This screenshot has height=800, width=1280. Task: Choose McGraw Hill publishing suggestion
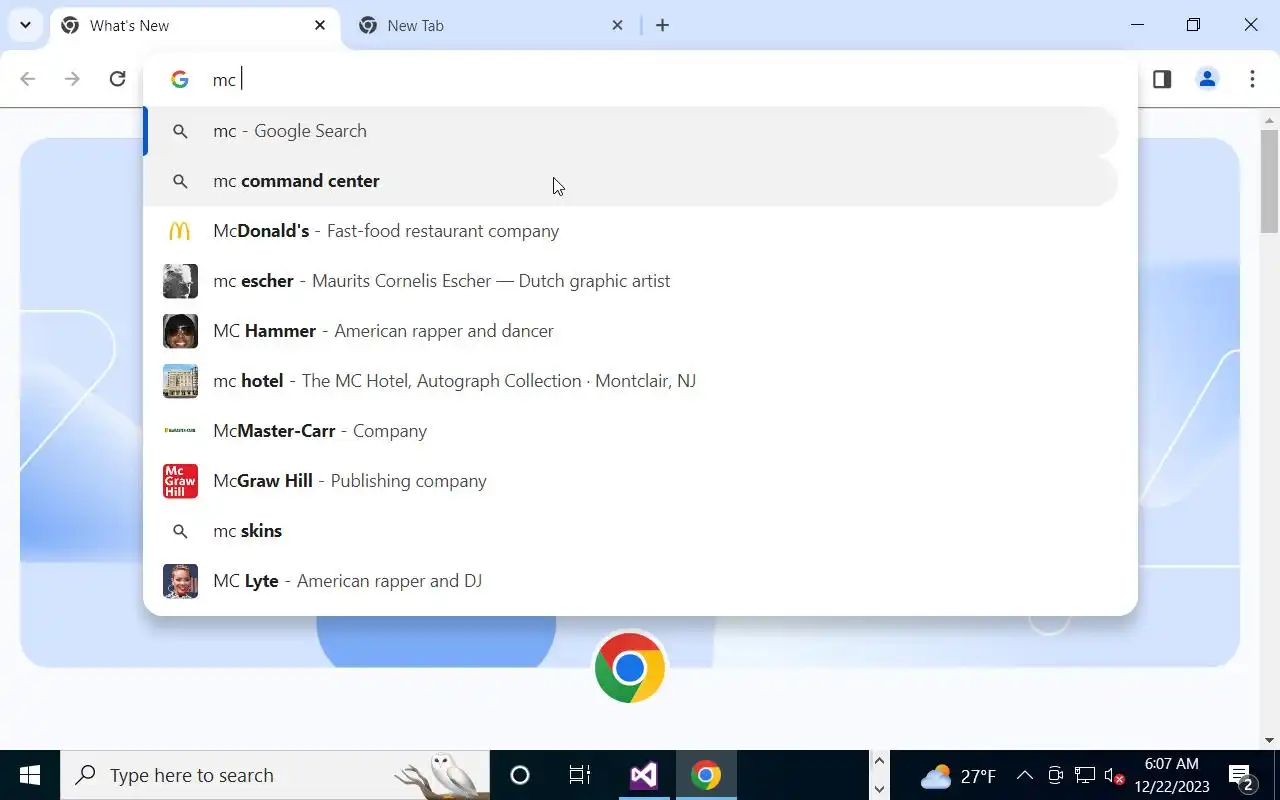pyautogui.click(x=631, y=481)
